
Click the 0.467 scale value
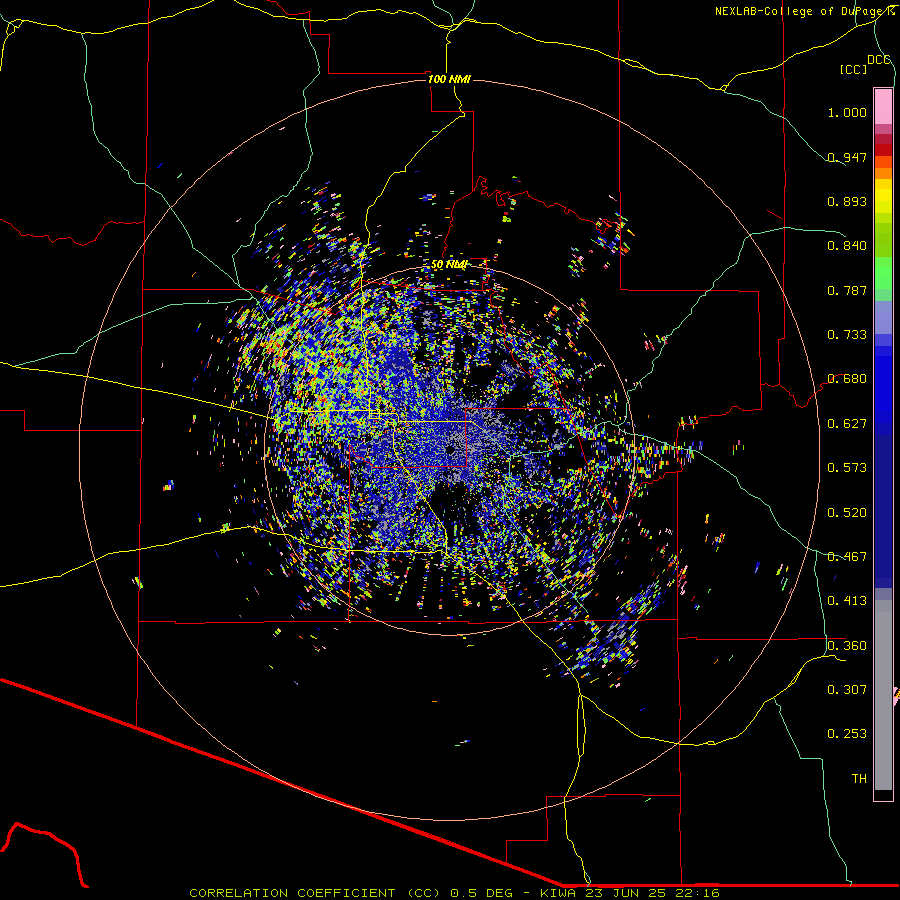tap(847, 557)
